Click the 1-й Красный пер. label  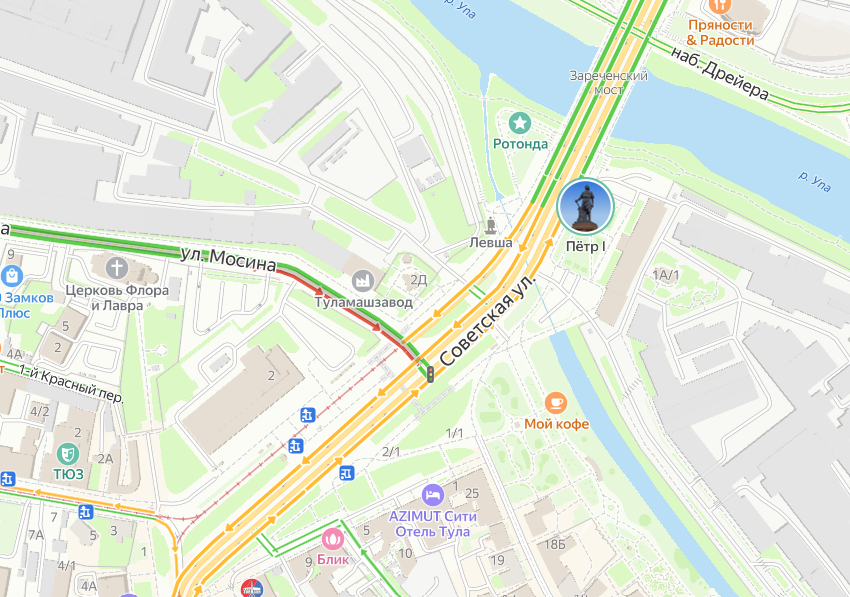pos(72,383)
